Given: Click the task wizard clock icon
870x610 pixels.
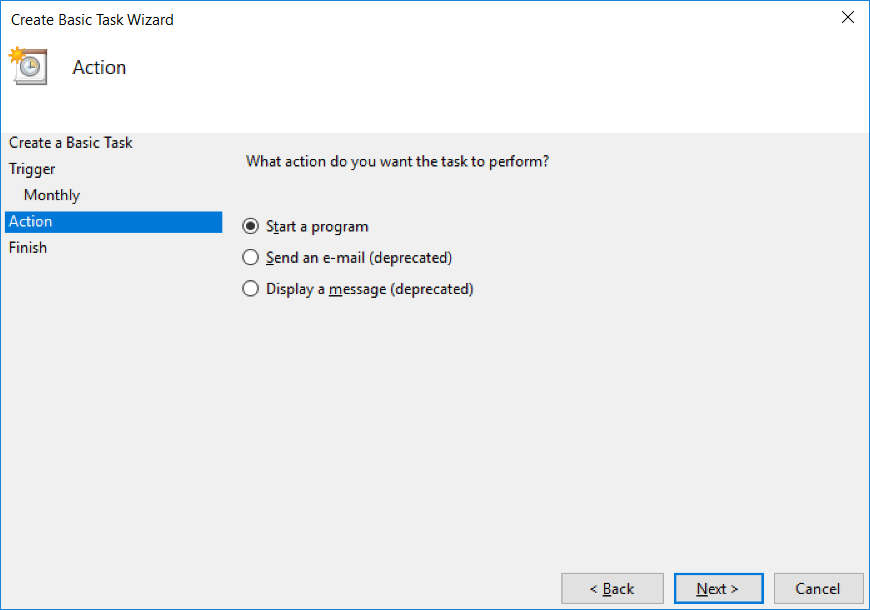Looking at the screenshot, I should point(27,66).
